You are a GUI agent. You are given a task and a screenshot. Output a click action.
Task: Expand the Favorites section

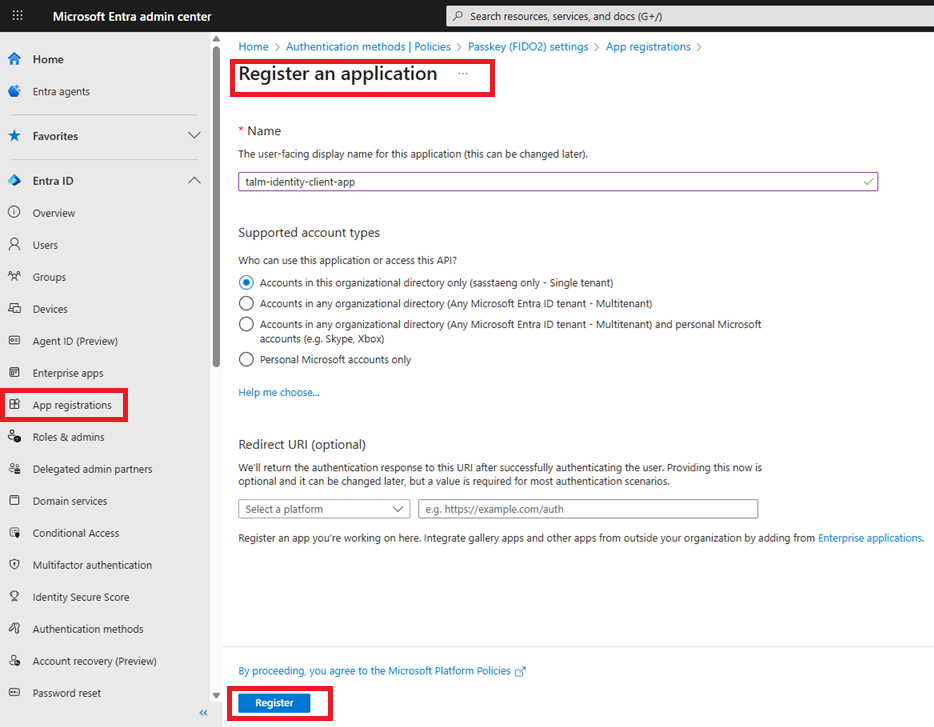click(193, 136)
